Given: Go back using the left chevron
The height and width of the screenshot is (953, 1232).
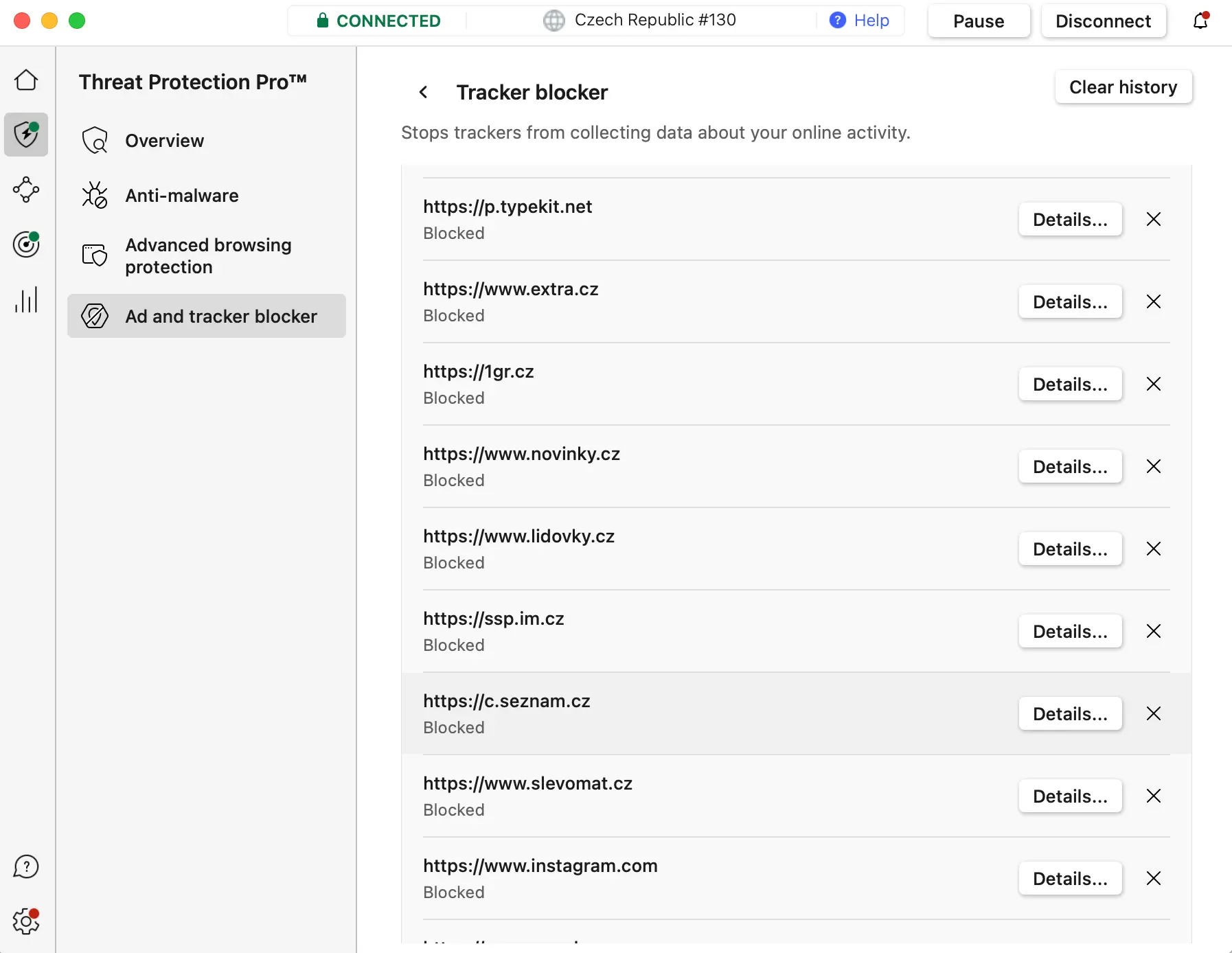Looking at the screenshot, I should 424,92.
